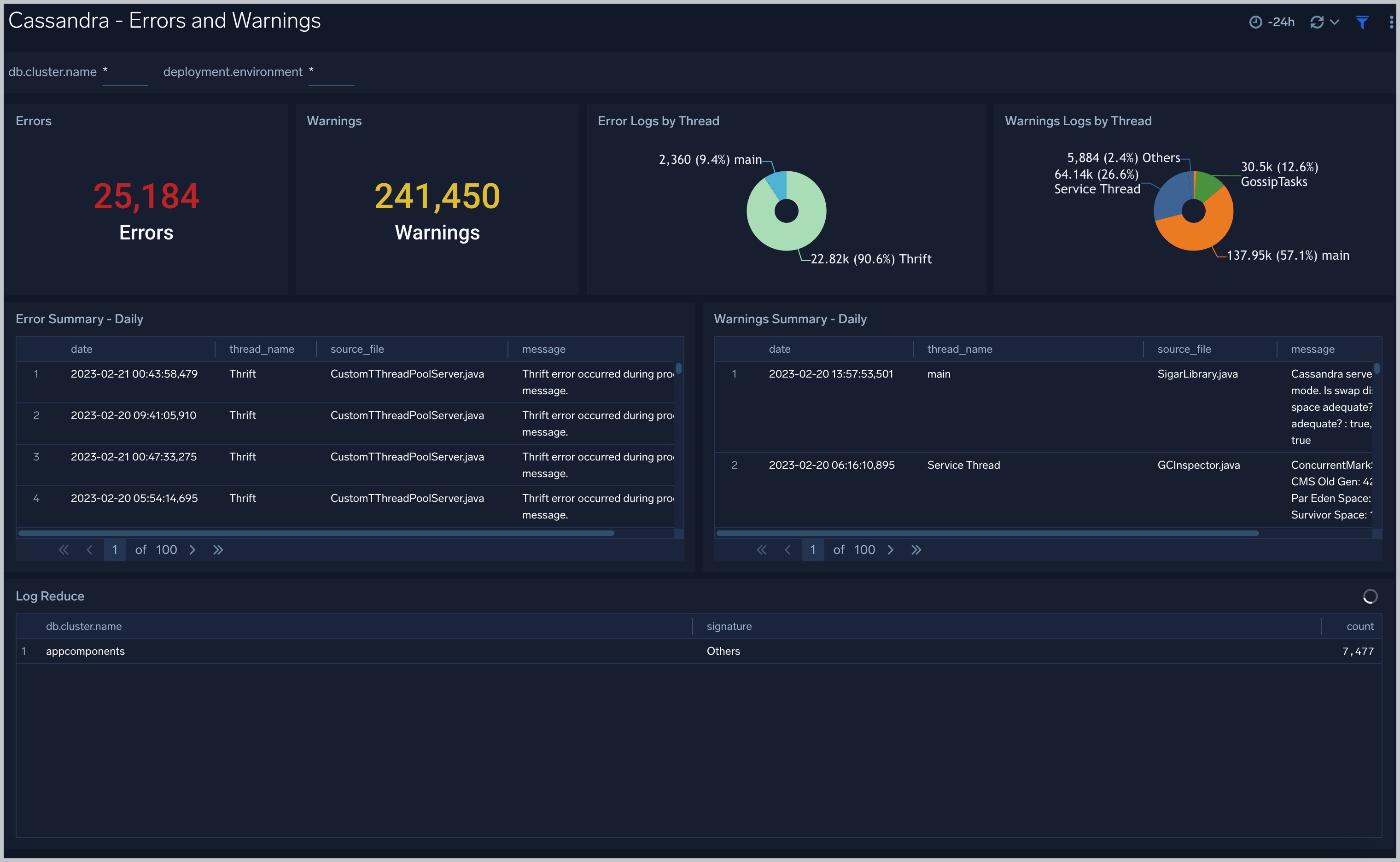Open the -24h time range picker

(1272, 22)
